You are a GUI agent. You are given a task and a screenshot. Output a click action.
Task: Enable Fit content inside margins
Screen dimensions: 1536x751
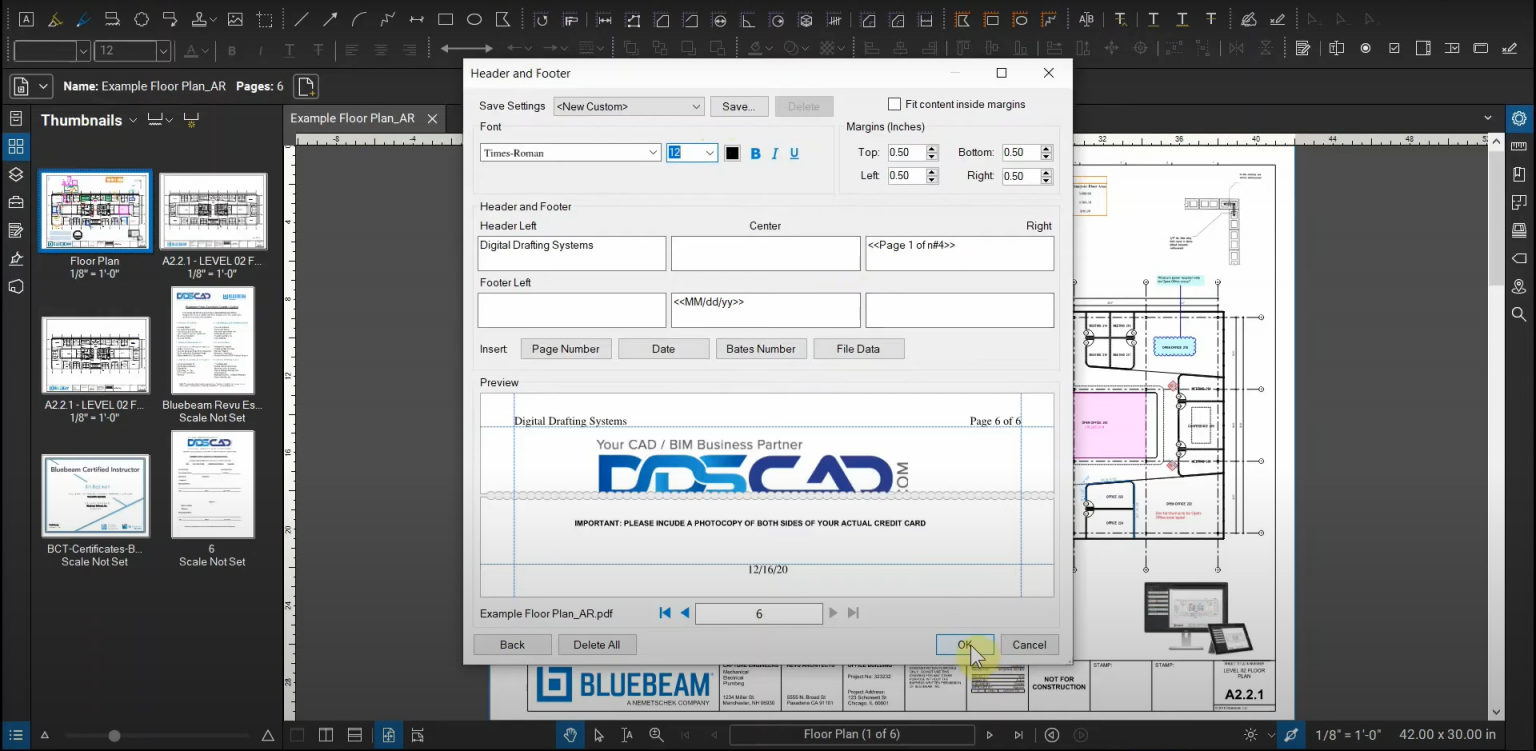point(894,104)
